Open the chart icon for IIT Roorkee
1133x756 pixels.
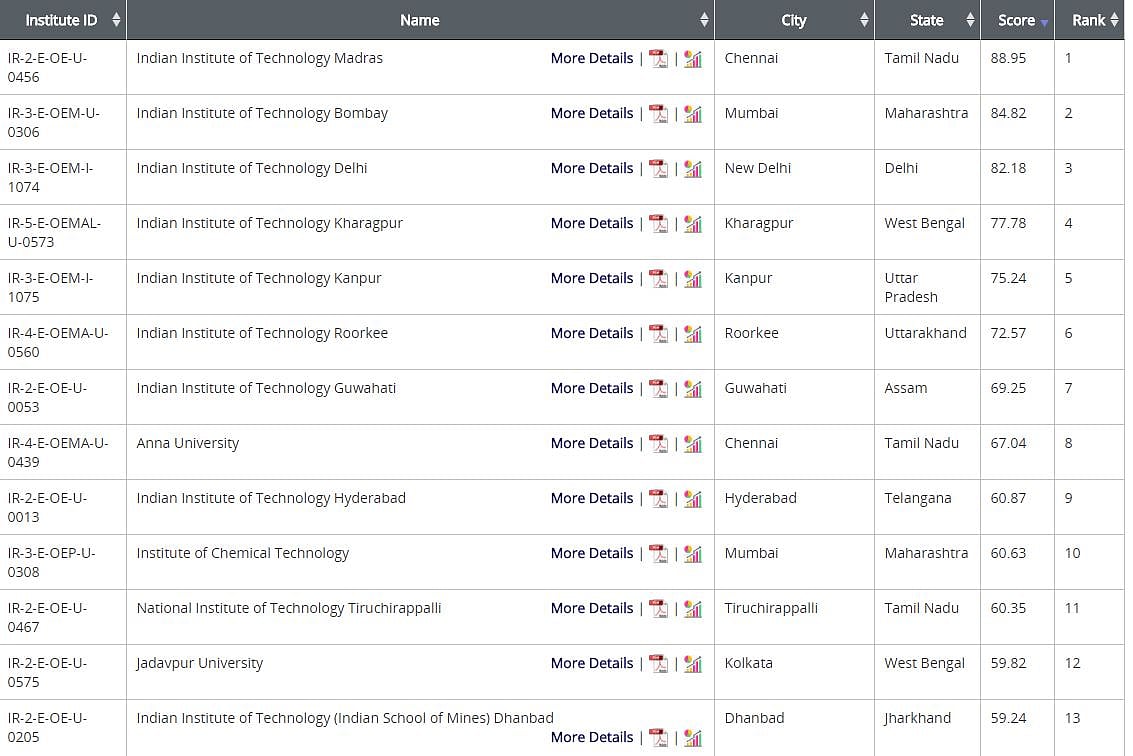[694, 334]
